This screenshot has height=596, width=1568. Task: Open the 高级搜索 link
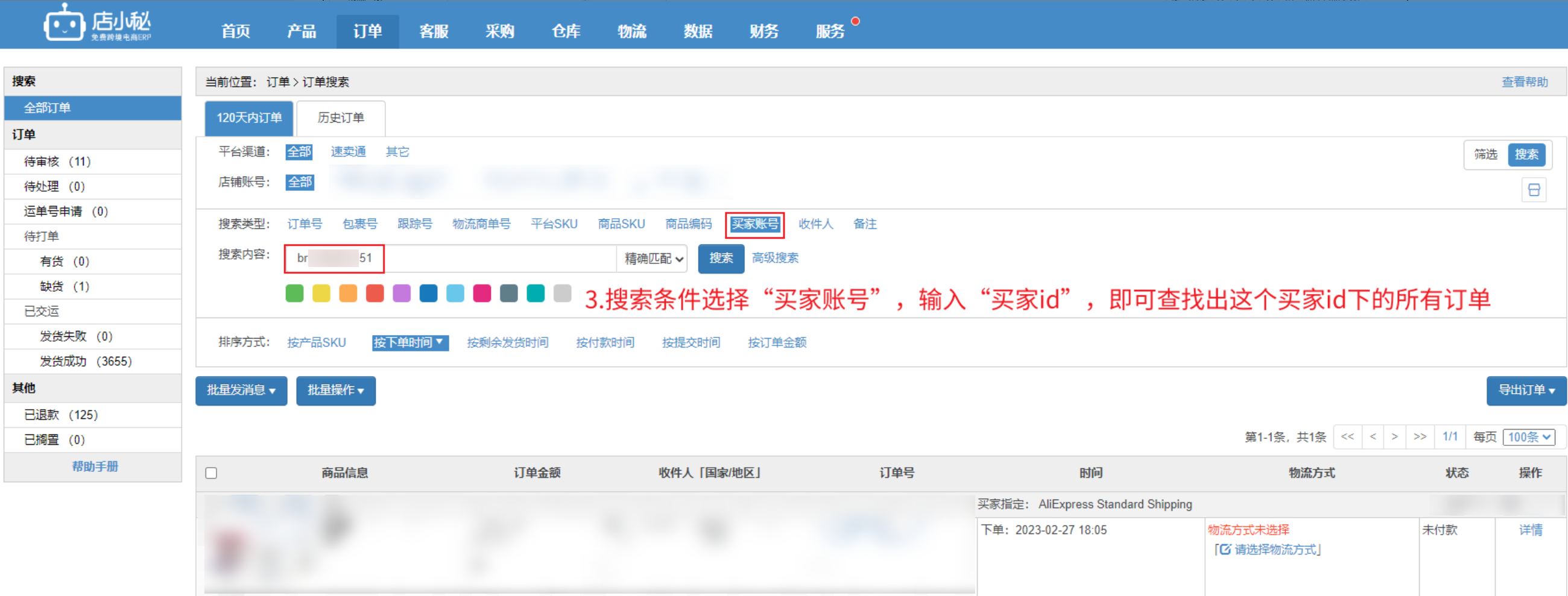pyautogui.click(x=775, y=259)
